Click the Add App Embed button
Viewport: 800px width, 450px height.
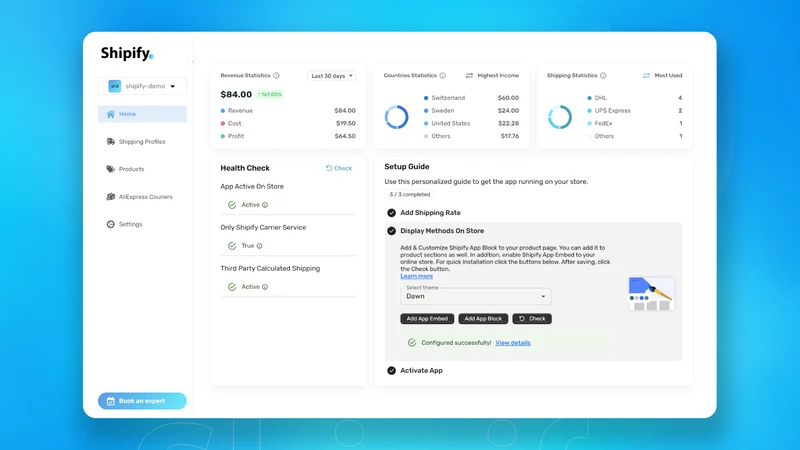[x=427, y=319]
